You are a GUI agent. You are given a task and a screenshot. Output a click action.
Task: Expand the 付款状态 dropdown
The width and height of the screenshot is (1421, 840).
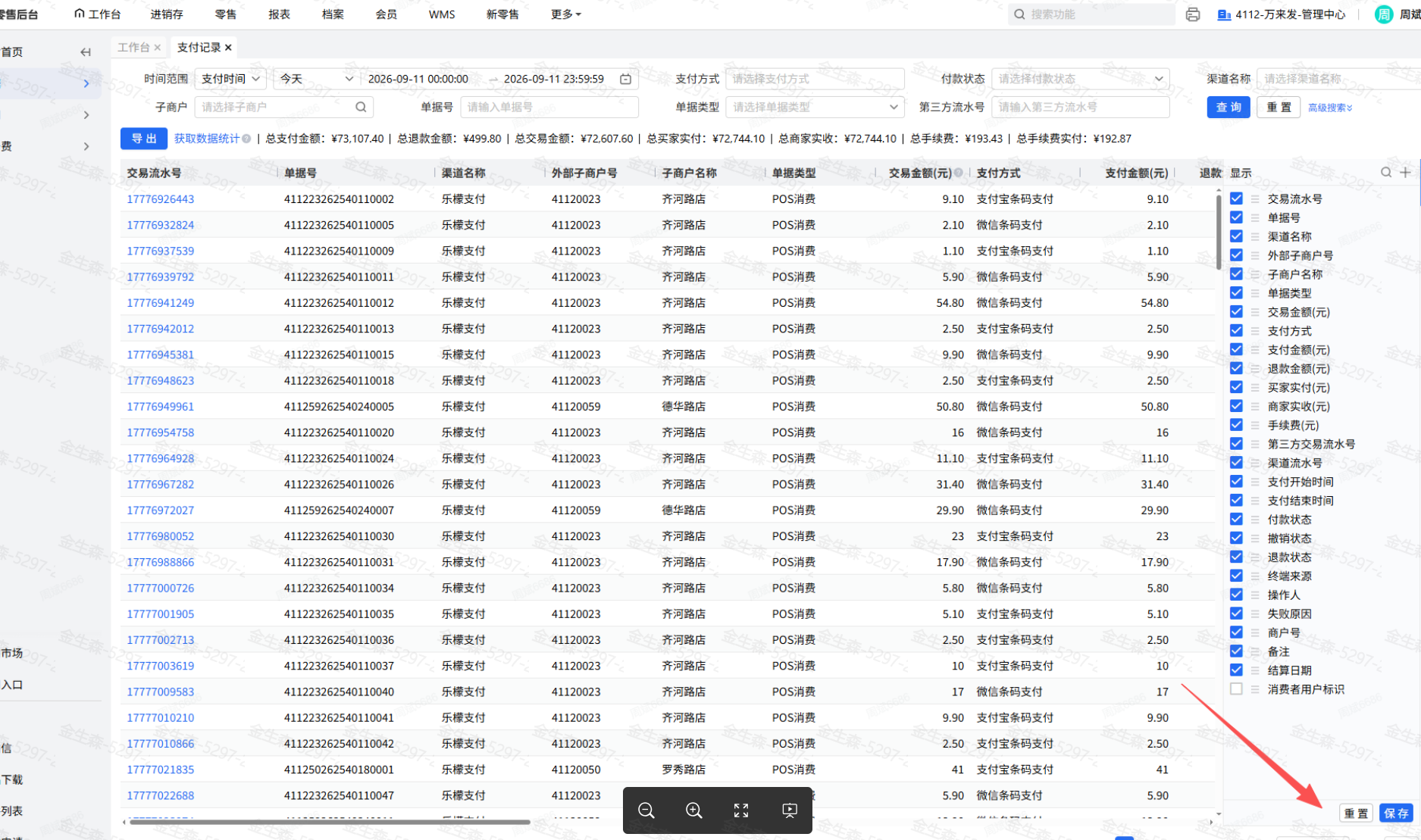point(1080,79)
